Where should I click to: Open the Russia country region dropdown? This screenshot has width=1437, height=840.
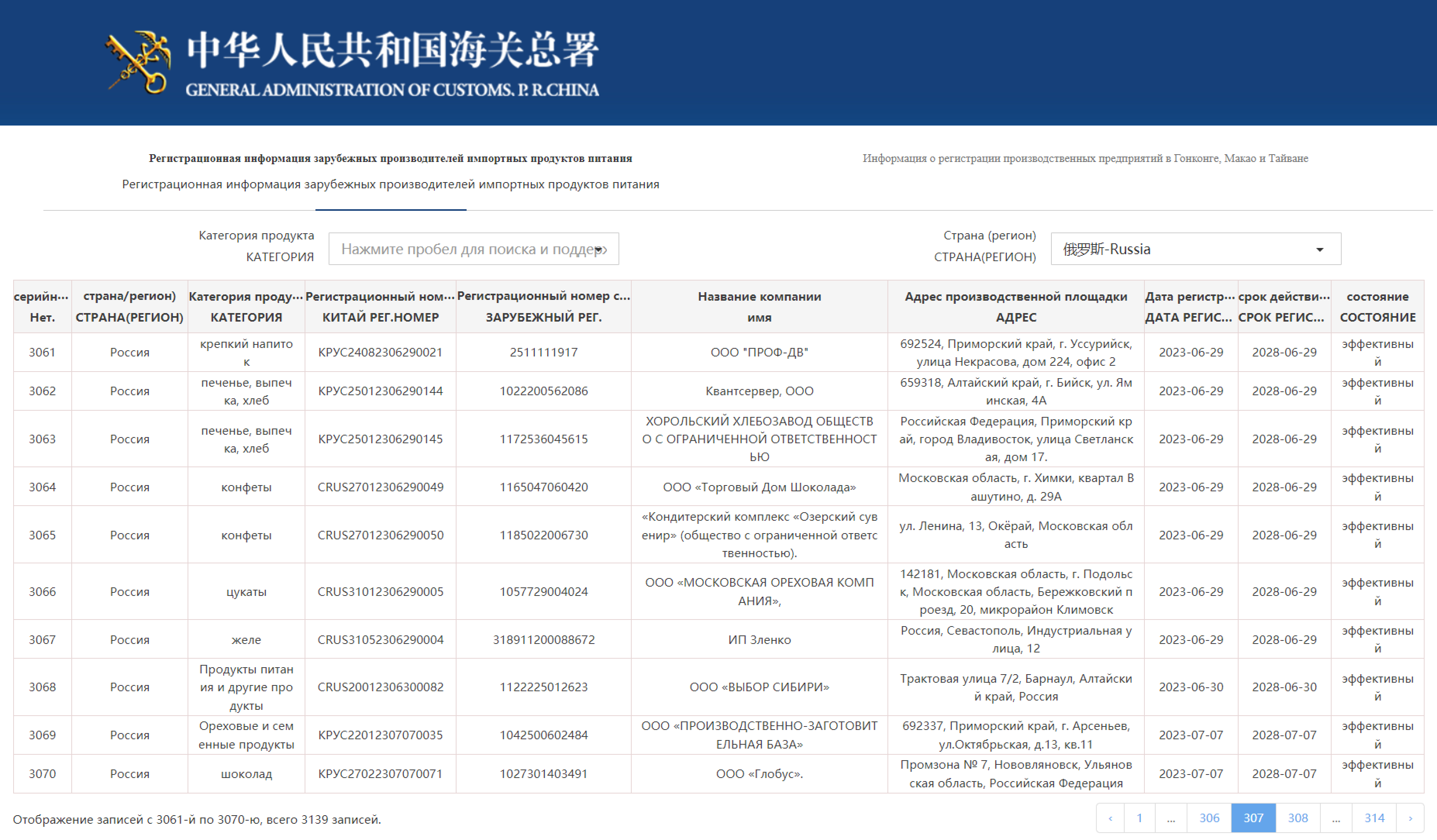[1196, 249]
